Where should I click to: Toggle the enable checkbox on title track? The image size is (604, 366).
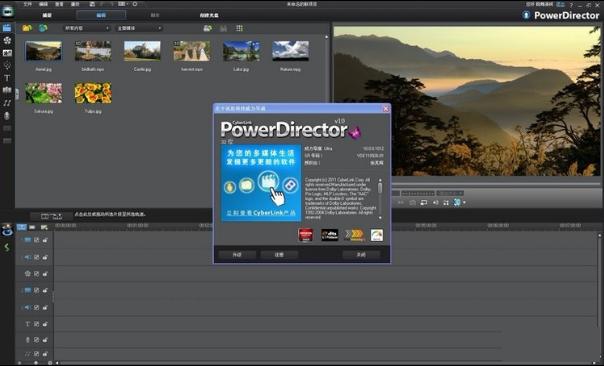click(x=36, y=324)
